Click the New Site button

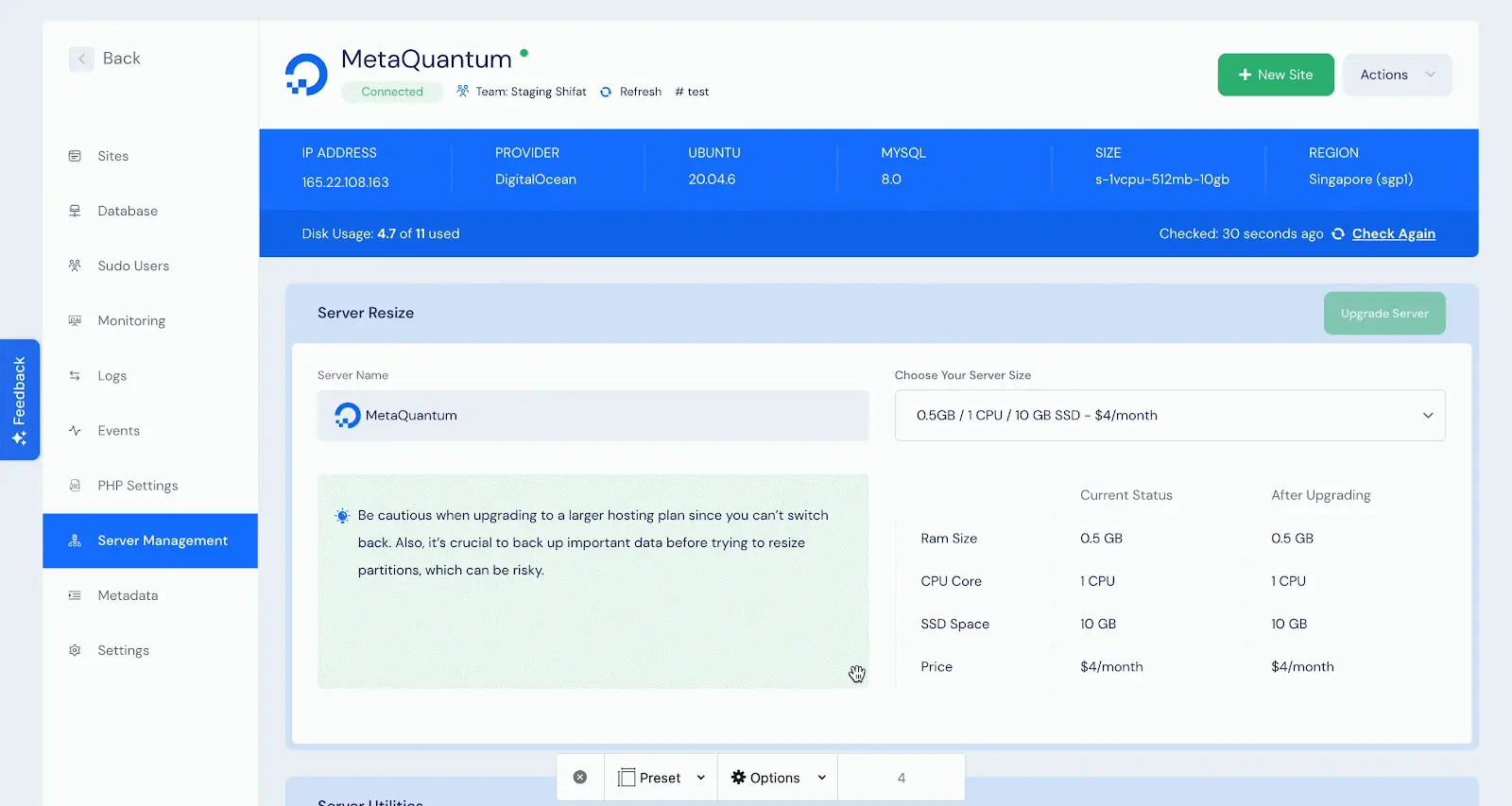(1276, 75)
